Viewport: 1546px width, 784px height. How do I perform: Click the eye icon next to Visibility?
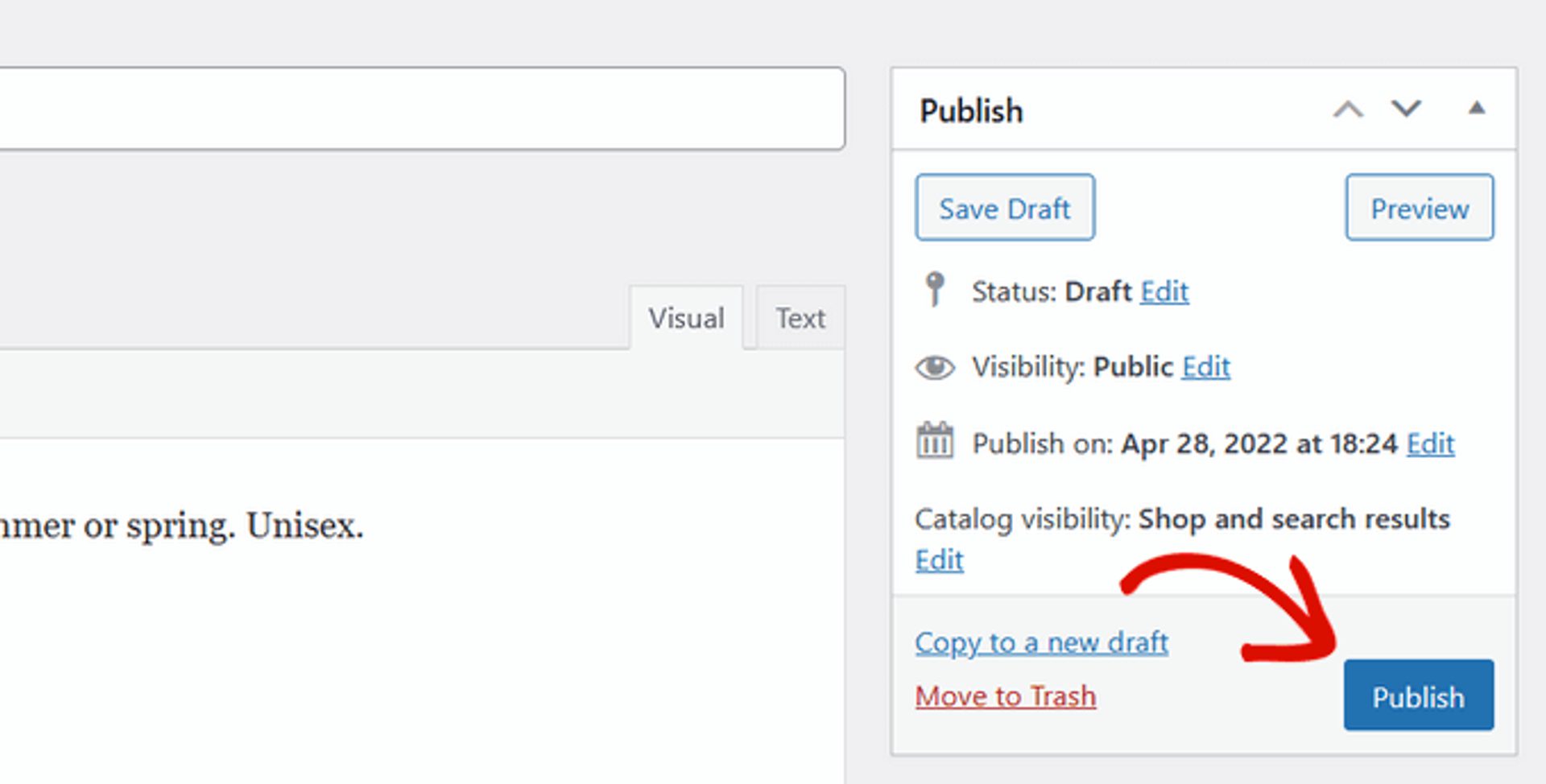(x=935, y=366)
